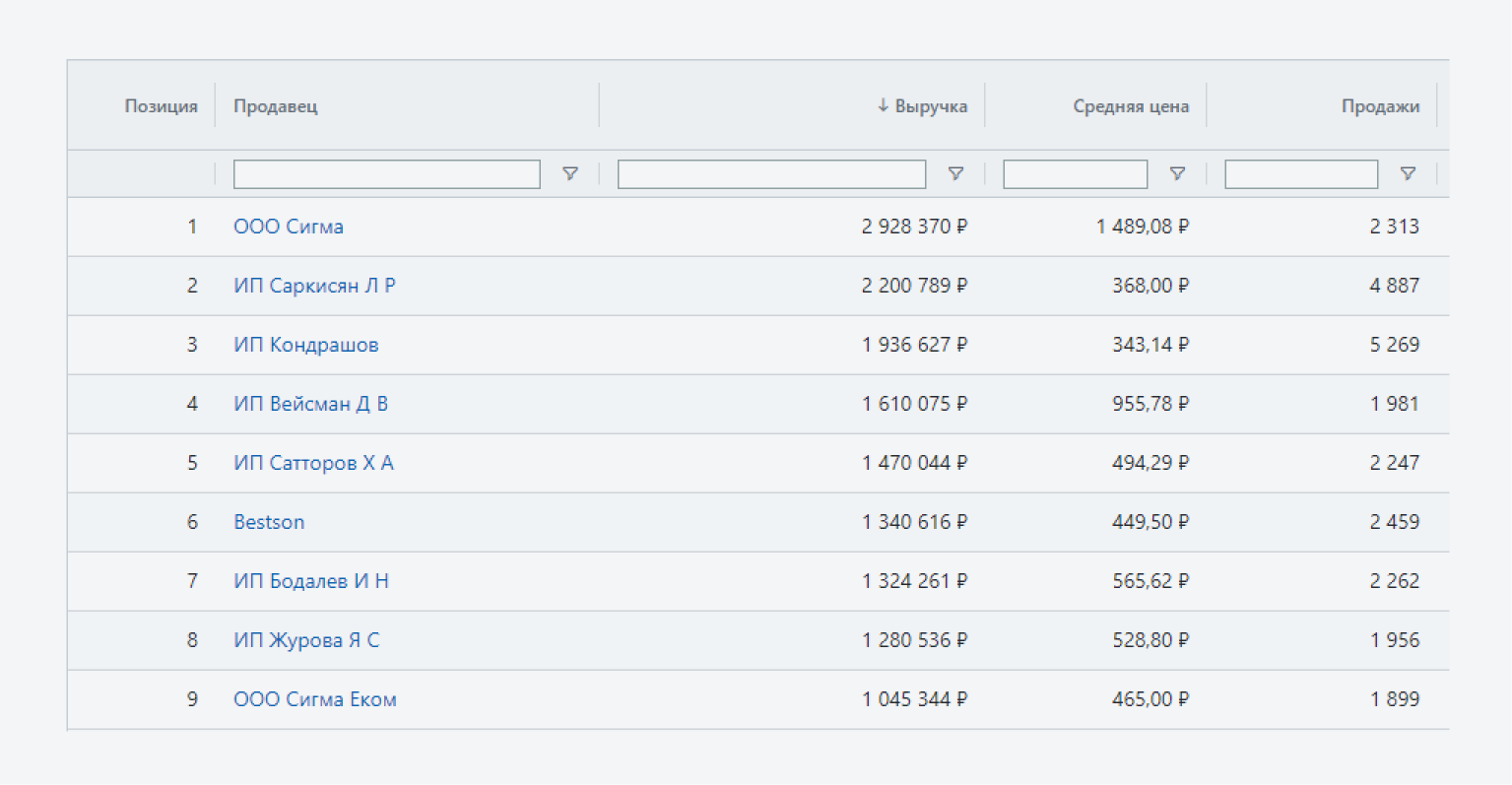The width and height of the screenshot is (1512, 785).
Task: Select the revenue cell 1 324 261 ₽
Action: [x=914, y=581]
